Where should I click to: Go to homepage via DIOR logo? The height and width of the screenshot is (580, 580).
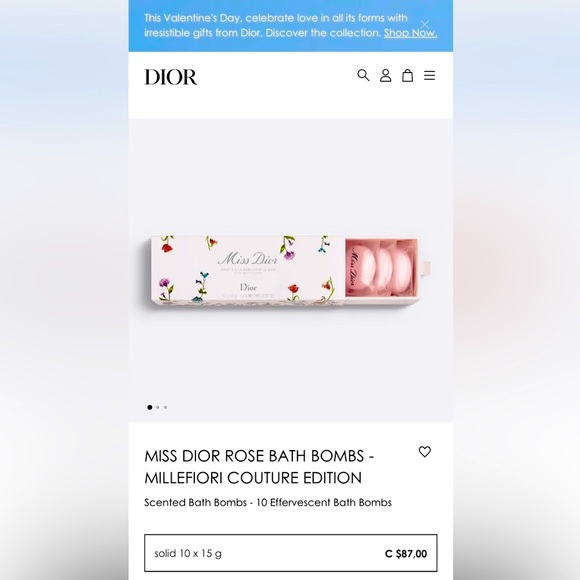(171, 77)
